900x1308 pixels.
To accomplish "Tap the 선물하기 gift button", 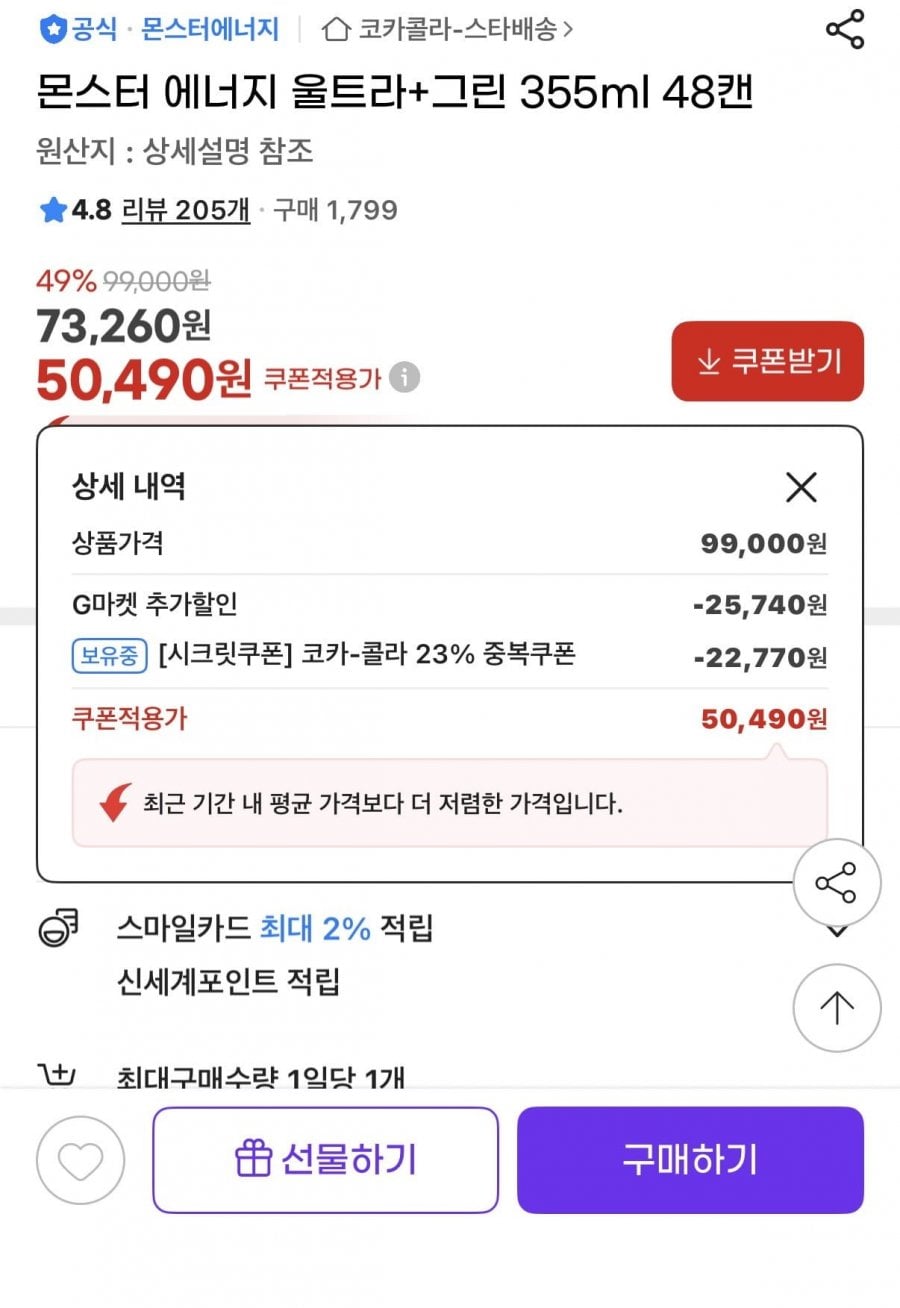I will [x=325, y=1160].
